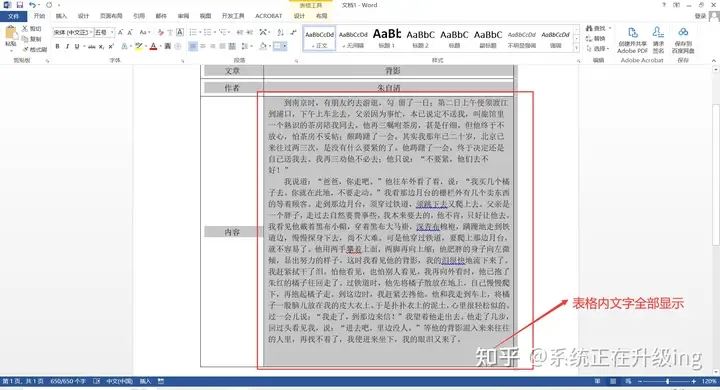Click the character border icon
The height and width of the screenshot is (390, 720).
click(180, 32)
